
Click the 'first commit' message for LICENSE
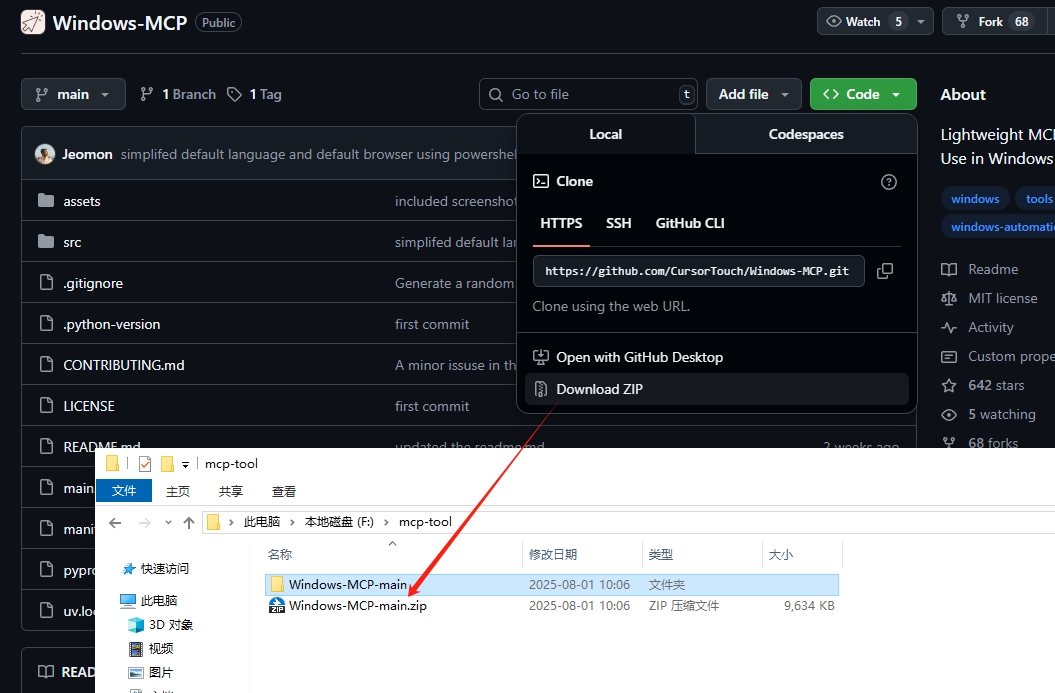coord(432,406)
